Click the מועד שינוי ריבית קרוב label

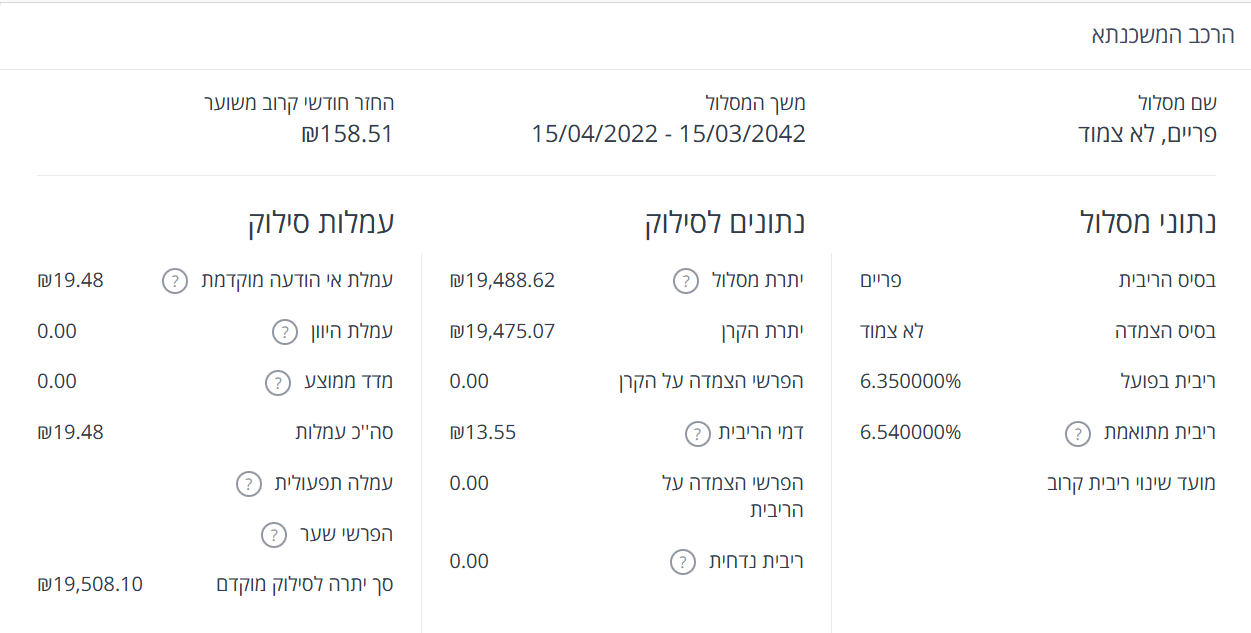(x=1130, y=484)
